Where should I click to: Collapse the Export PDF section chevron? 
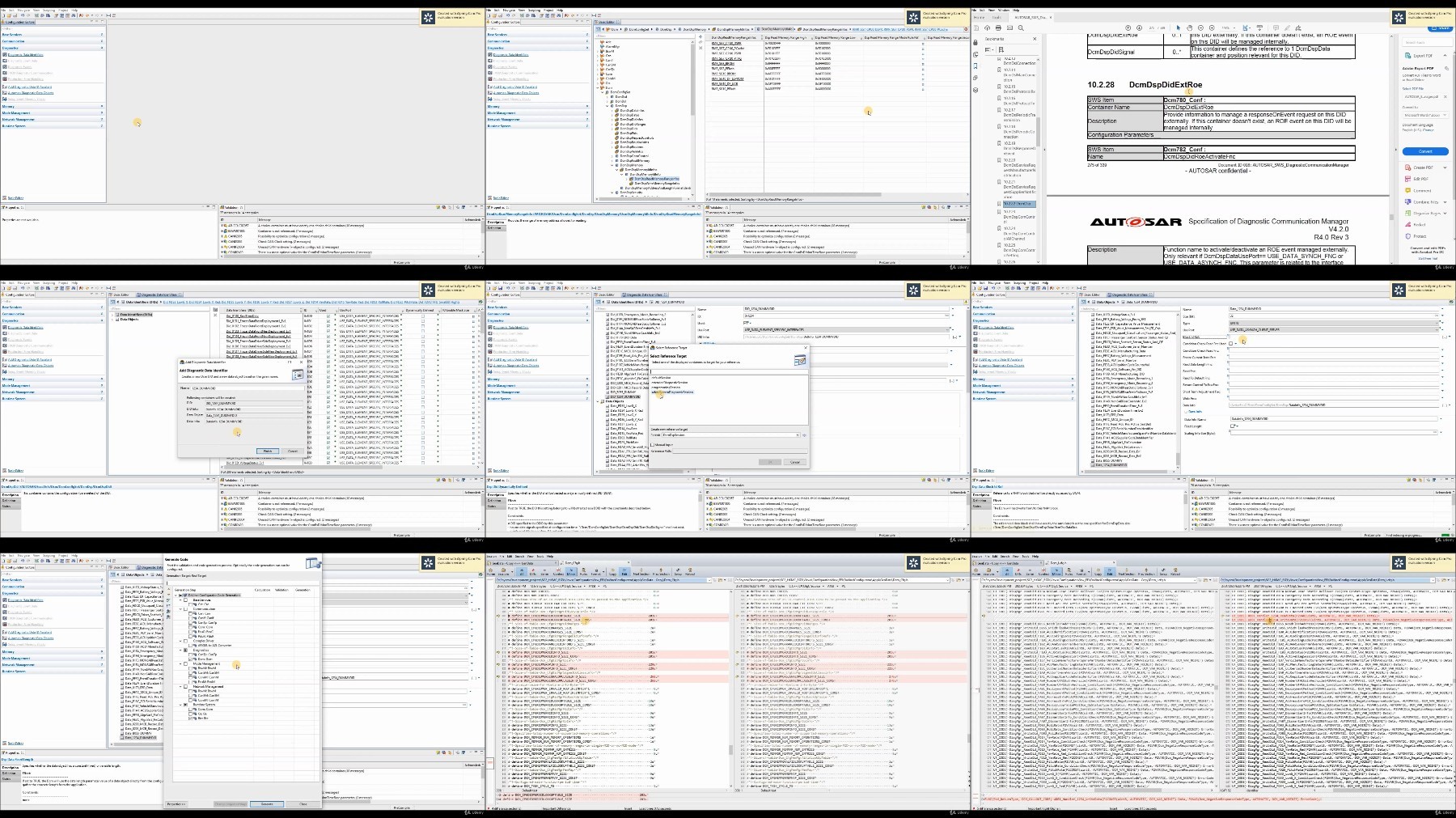pyautogui.click(x=1445, y=56)
